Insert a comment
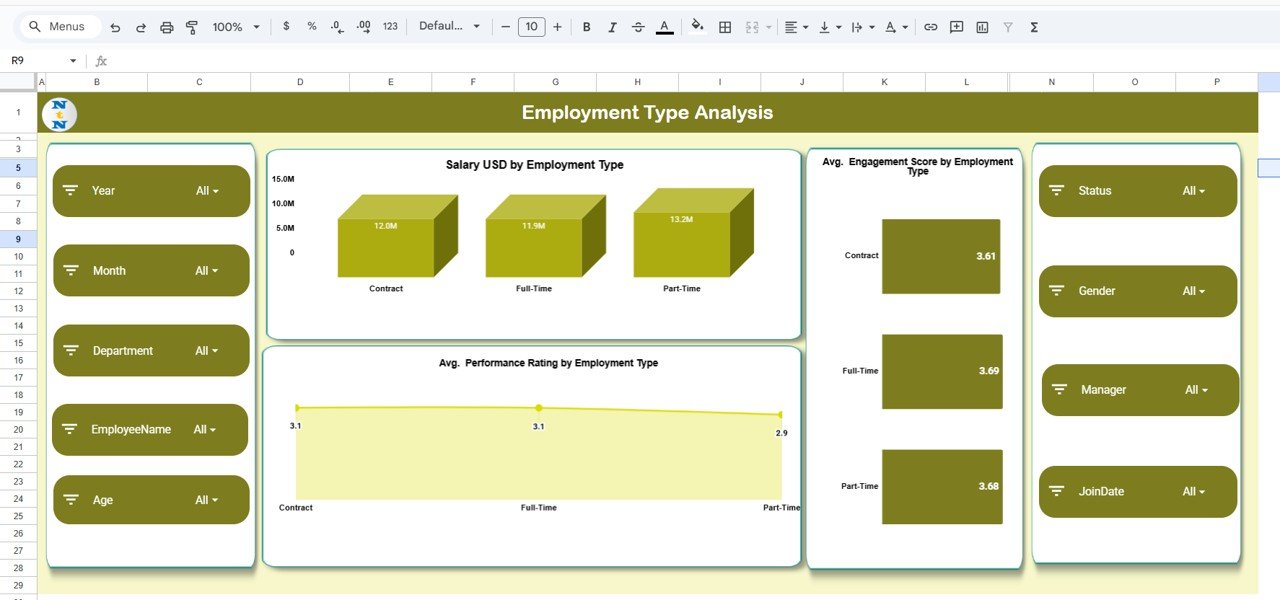The image size is (1280, 600). (x=955, y=26)
